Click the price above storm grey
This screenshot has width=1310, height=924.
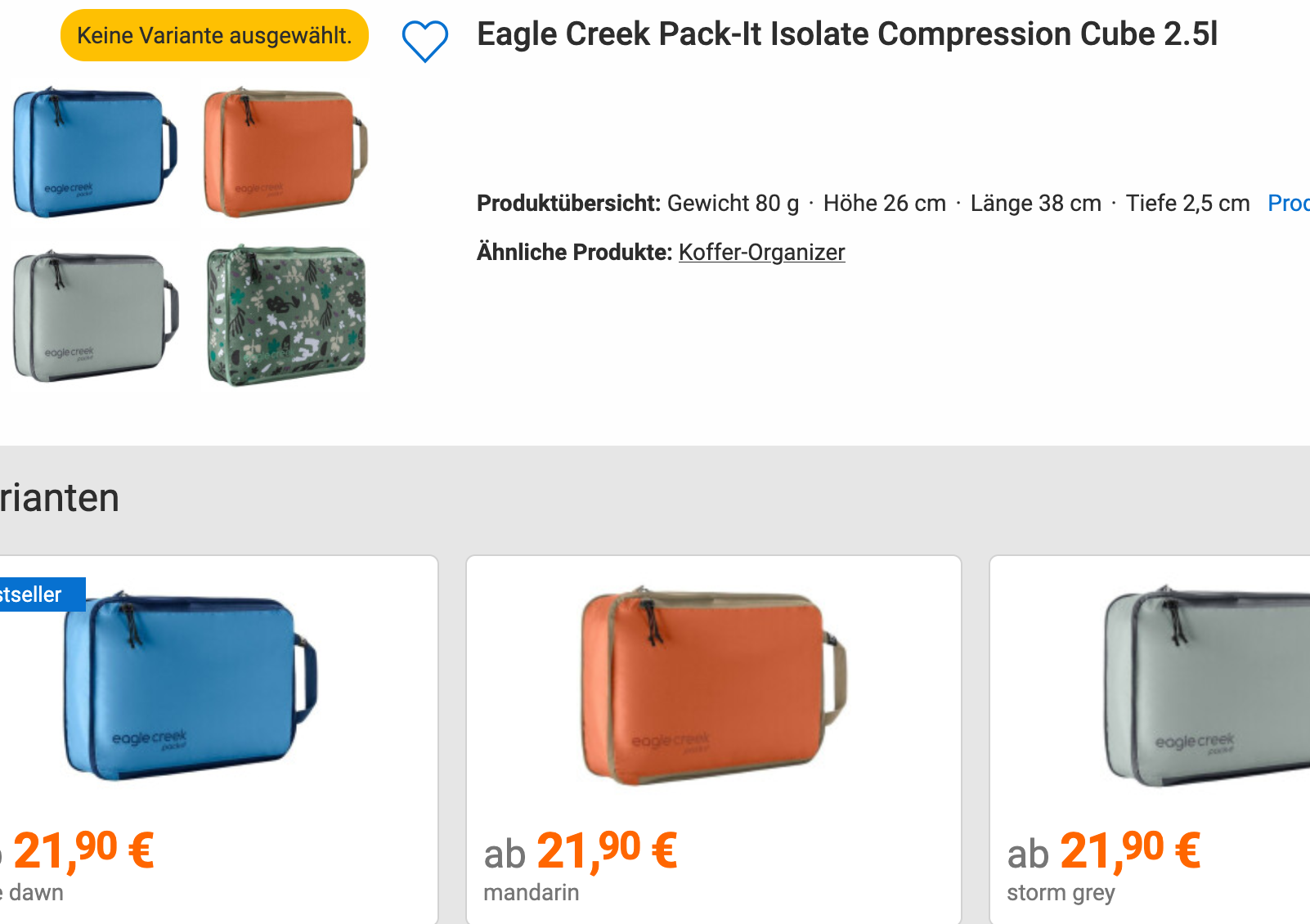pyautogui.click(x=1104, y=850)
